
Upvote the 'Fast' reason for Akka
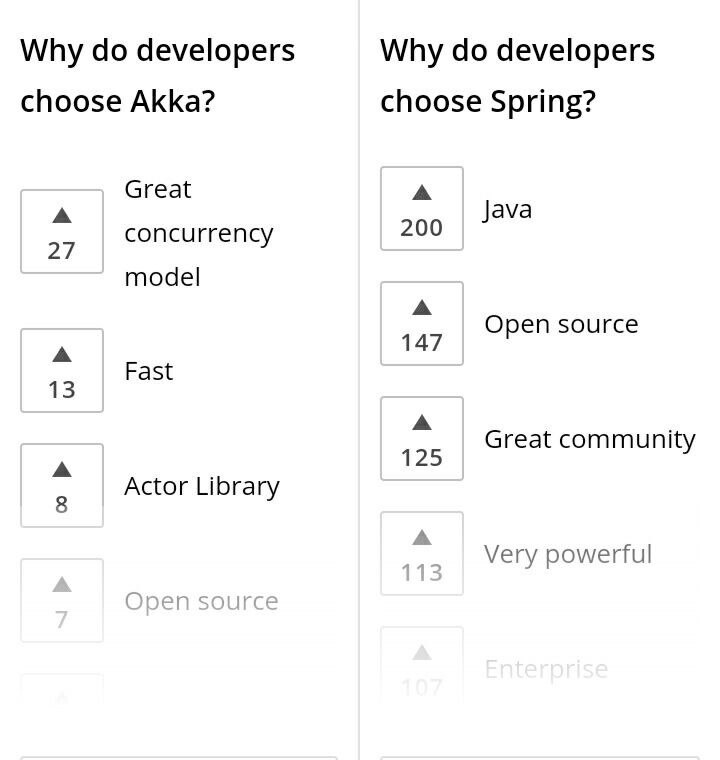[62, 371]
